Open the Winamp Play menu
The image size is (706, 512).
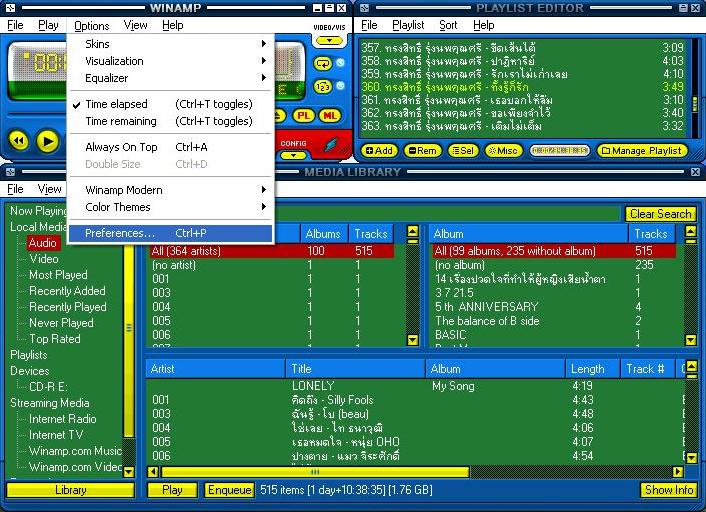[48, 25]
